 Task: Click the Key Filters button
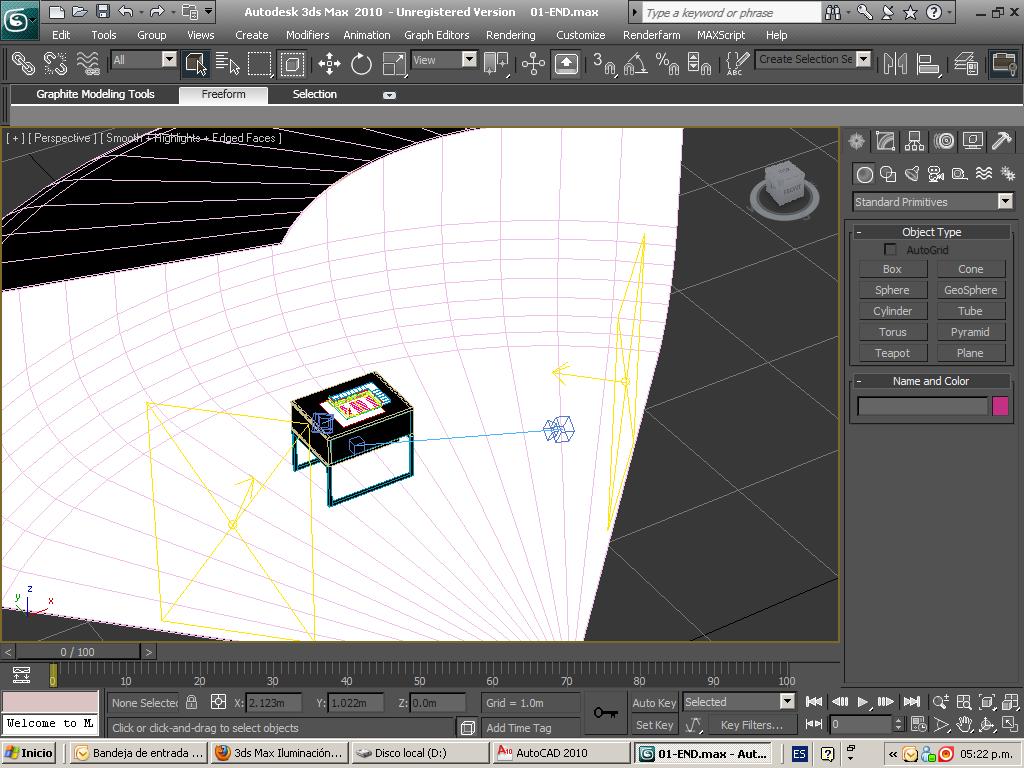click(x=752, y=725)
